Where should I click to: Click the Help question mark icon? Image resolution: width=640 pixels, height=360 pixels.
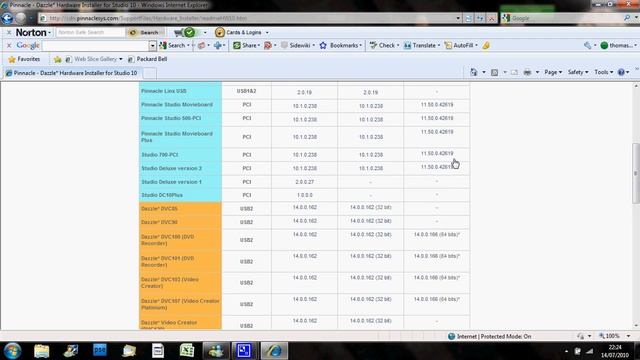point(621,72)
